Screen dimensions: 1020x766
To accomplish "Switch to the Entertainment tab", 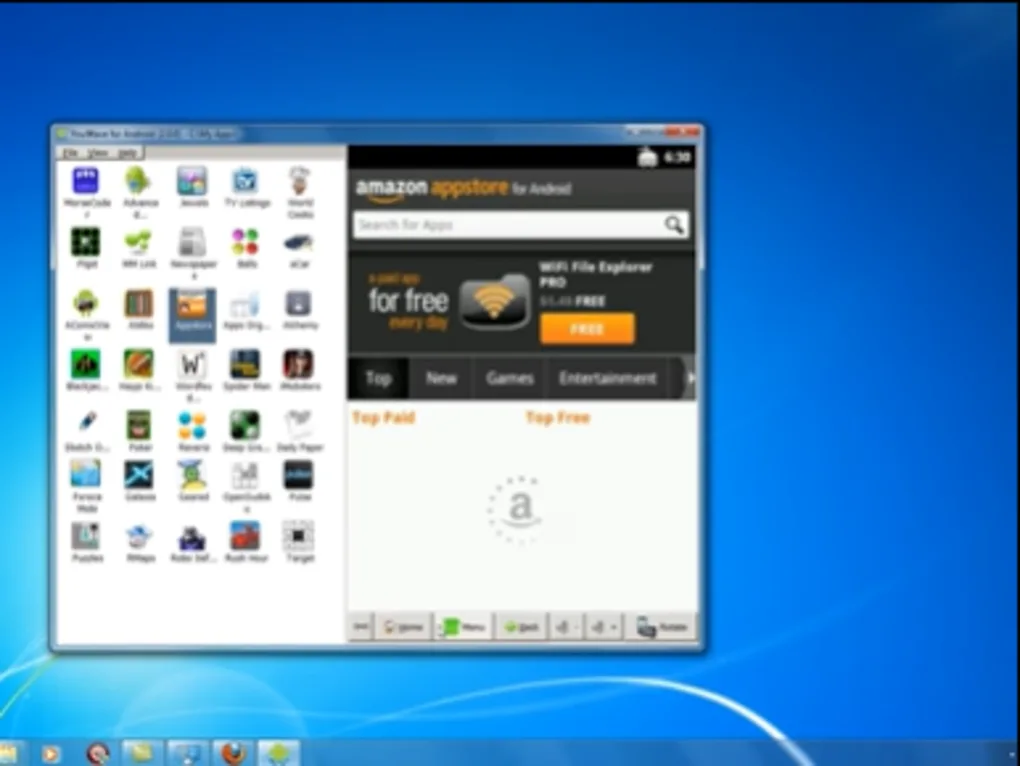I will (608, 378).
